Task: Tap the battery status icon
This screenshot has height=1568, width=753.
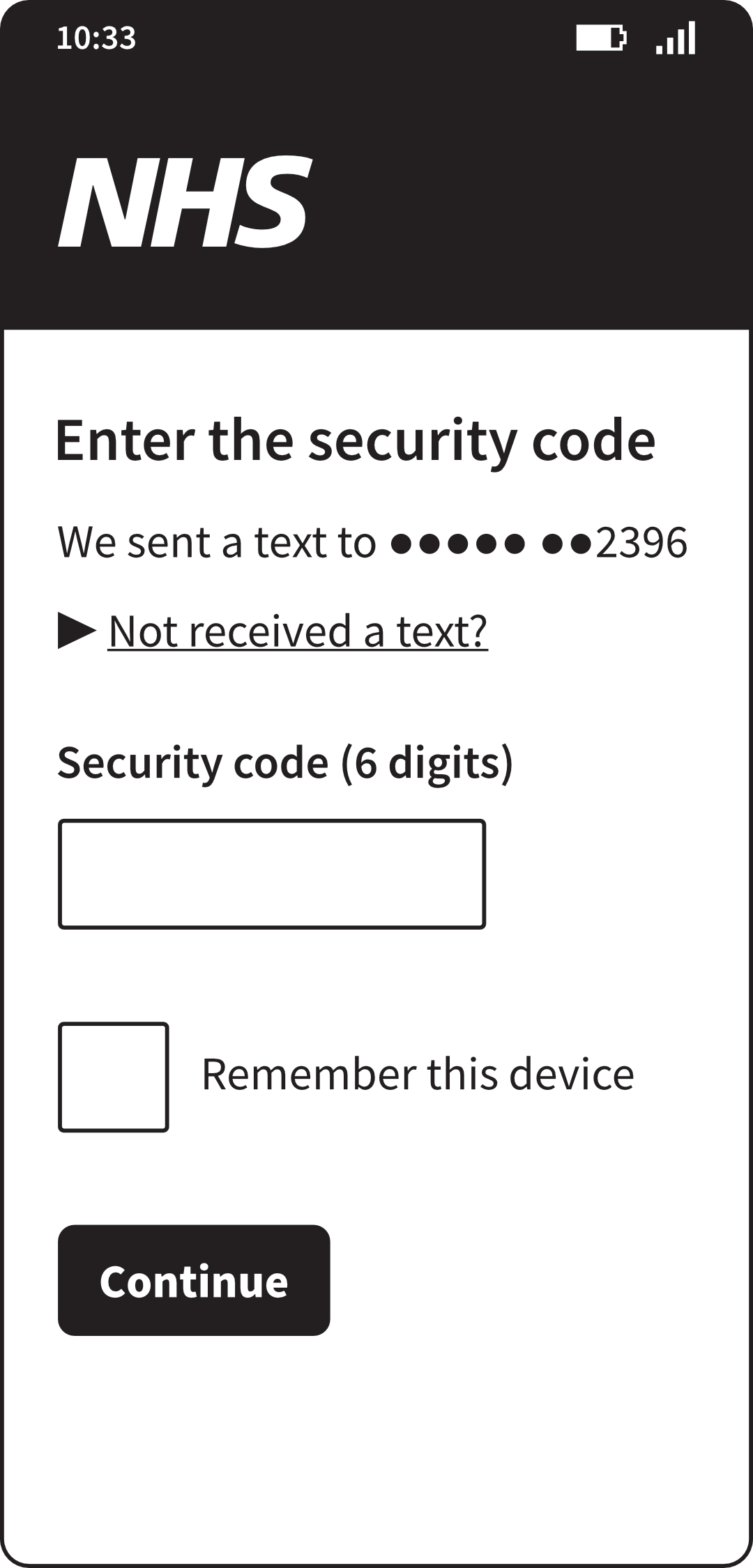Action: click(600, 38)
